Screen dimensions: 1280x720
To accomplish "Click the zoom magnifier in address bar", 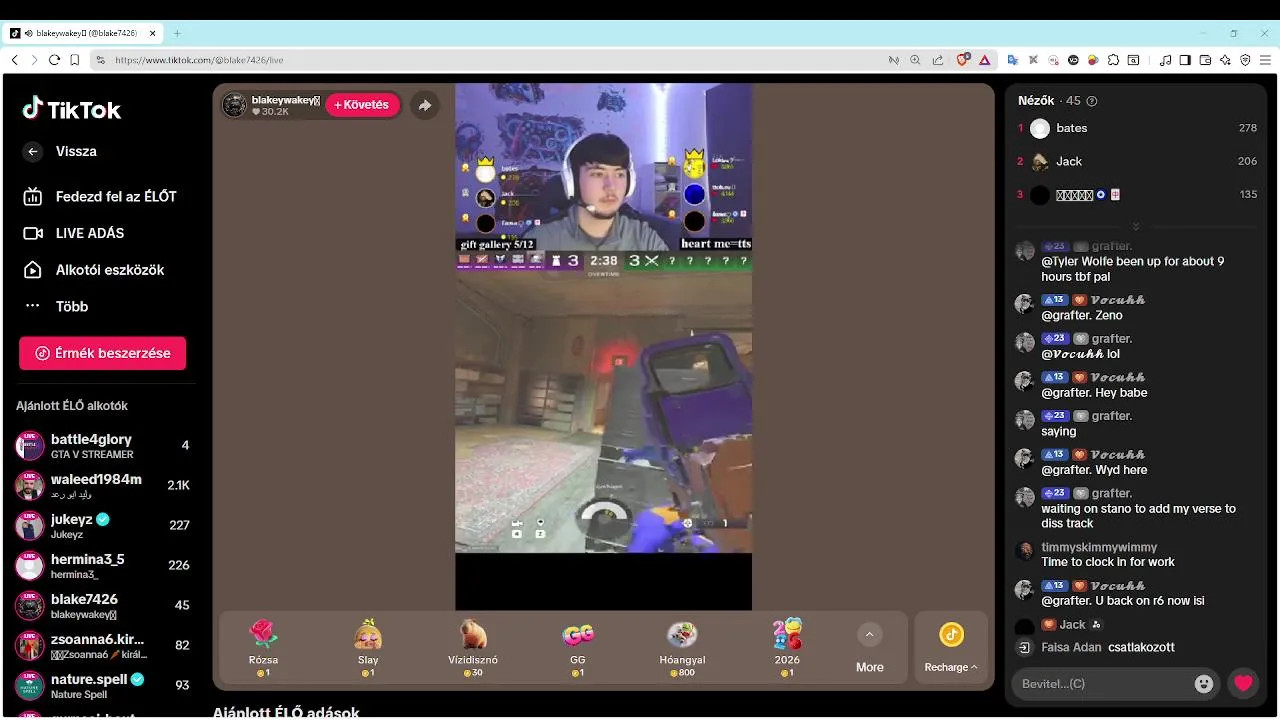I will [915, 60].
